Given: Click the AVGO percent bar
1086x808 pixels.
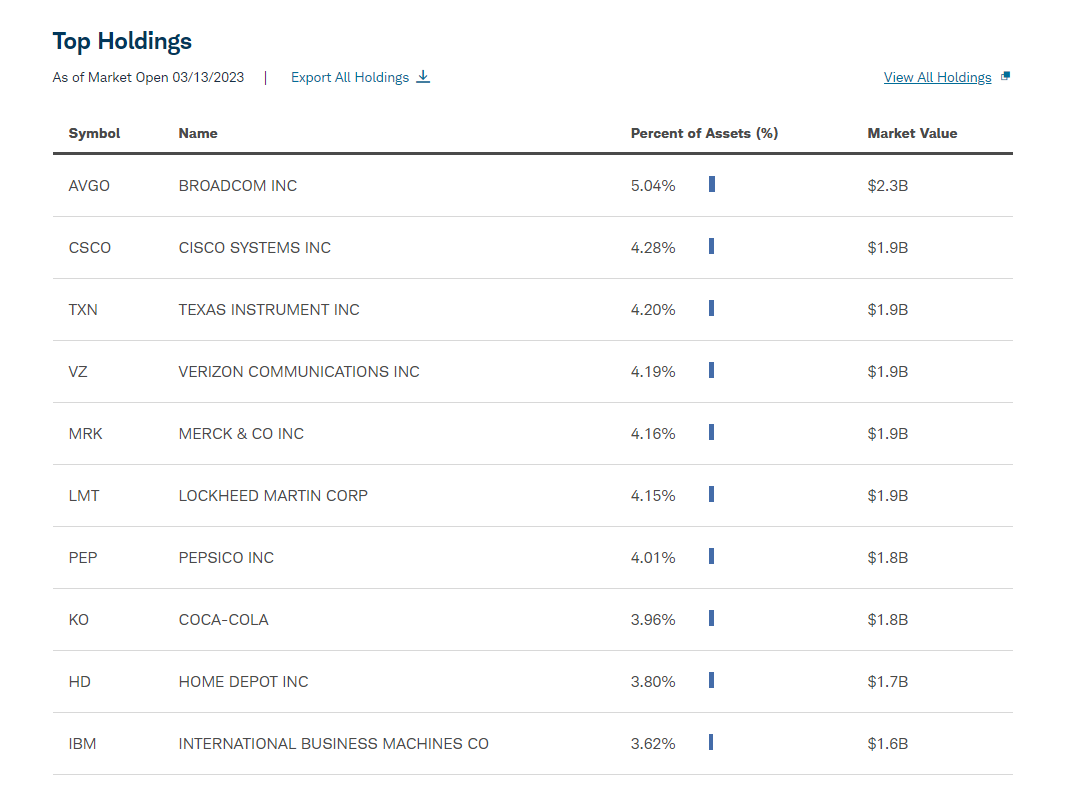Looking at the screenshot, I should (x=712, y=184).
